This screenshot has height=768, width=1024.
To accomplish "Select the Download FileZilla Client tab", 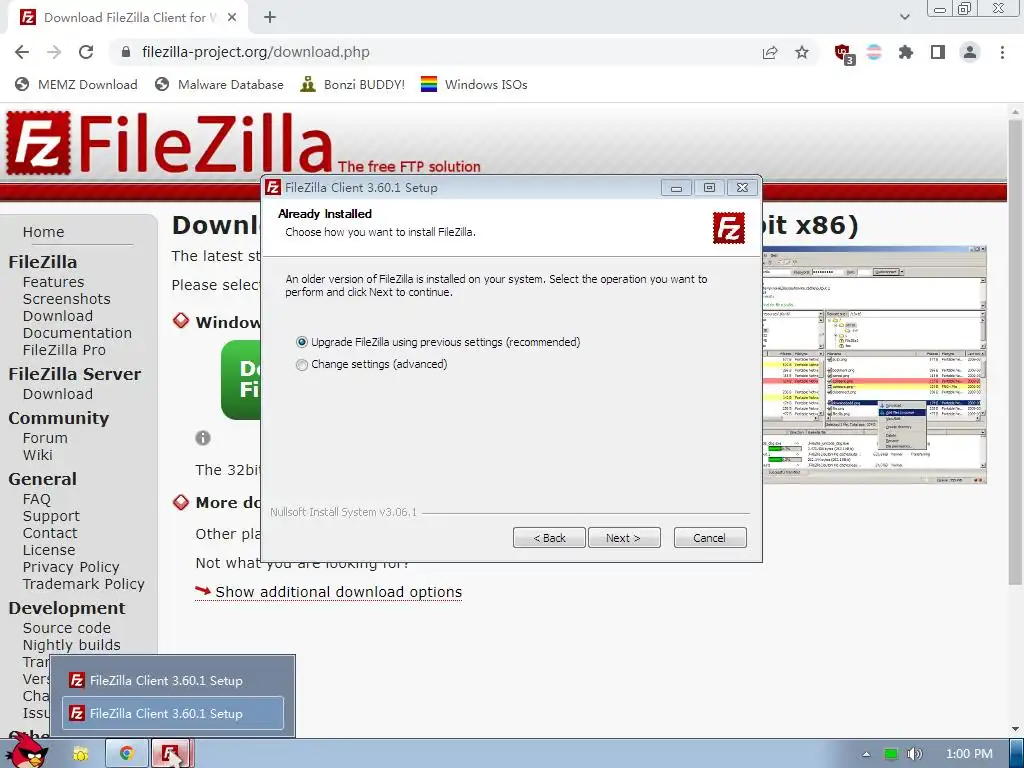I will (128, 18).
